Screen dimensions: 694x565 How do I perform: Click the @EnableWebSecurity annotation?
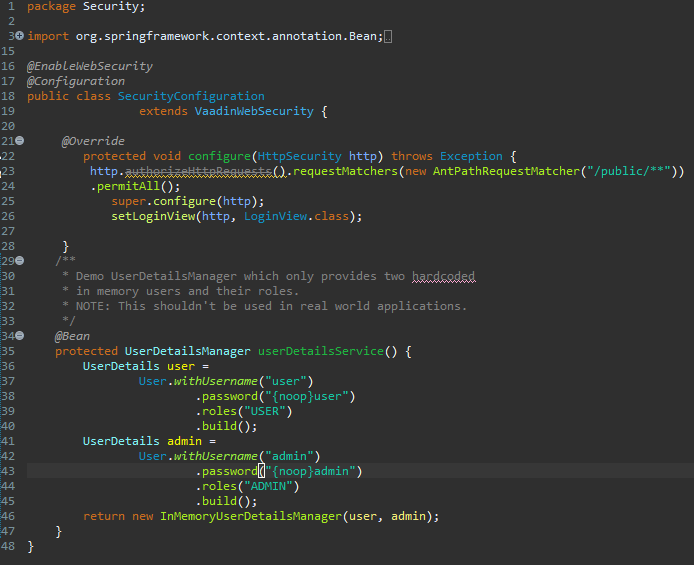pyautogui.click(x=89, y=66)
